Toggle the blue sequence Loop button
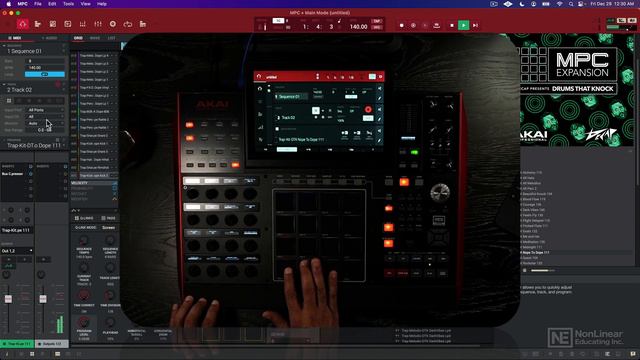The width and height of the screenshot is (640, 360). [45, 74]
